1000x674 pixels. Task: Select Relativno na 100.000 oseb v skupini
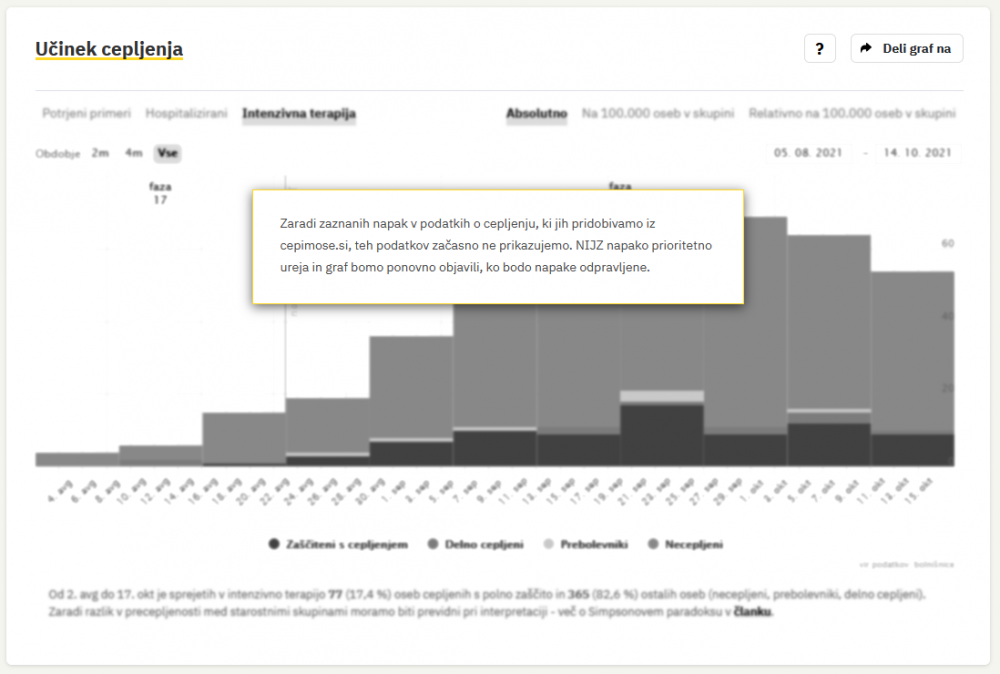coord(852,114)
